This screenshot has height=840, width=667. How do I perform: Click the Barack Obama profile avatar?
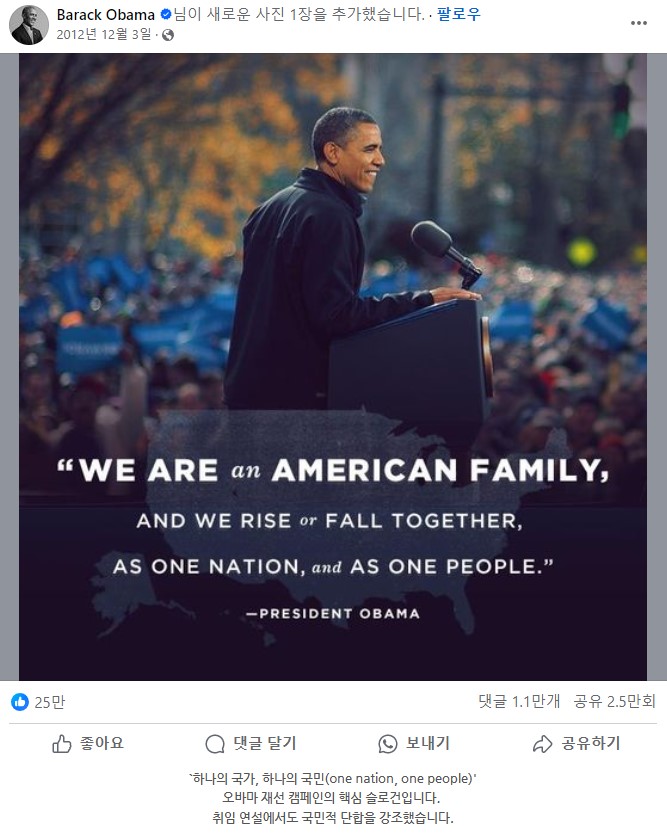tap(29, 25)
